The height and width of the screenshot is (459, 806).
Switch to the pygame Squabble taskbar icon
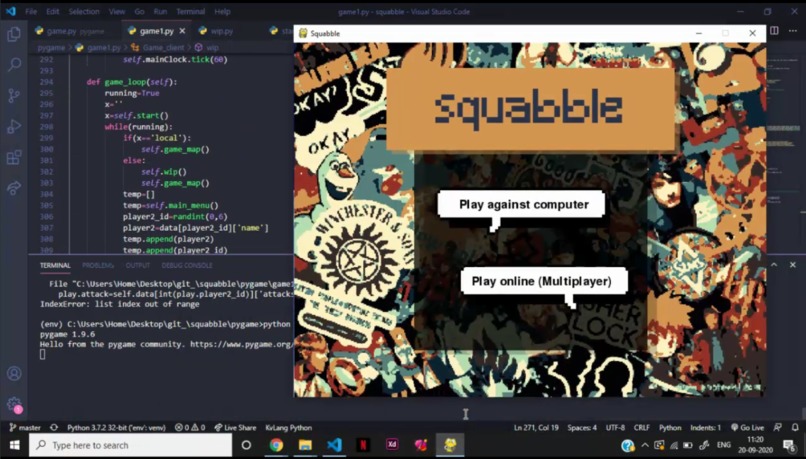click(450, 445)
